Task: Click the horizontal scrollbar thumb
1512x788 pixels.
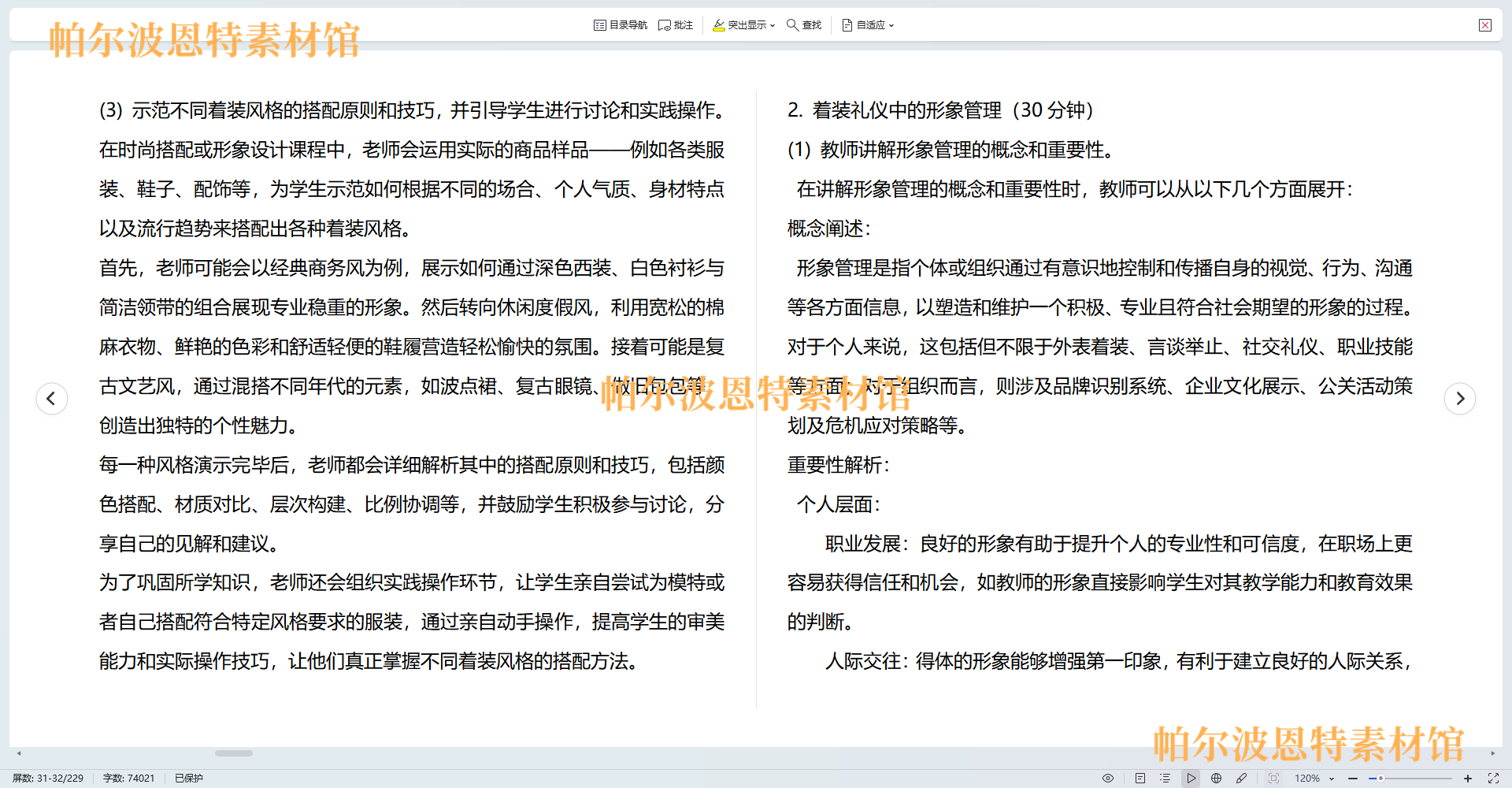Action: tap(234, 753)
